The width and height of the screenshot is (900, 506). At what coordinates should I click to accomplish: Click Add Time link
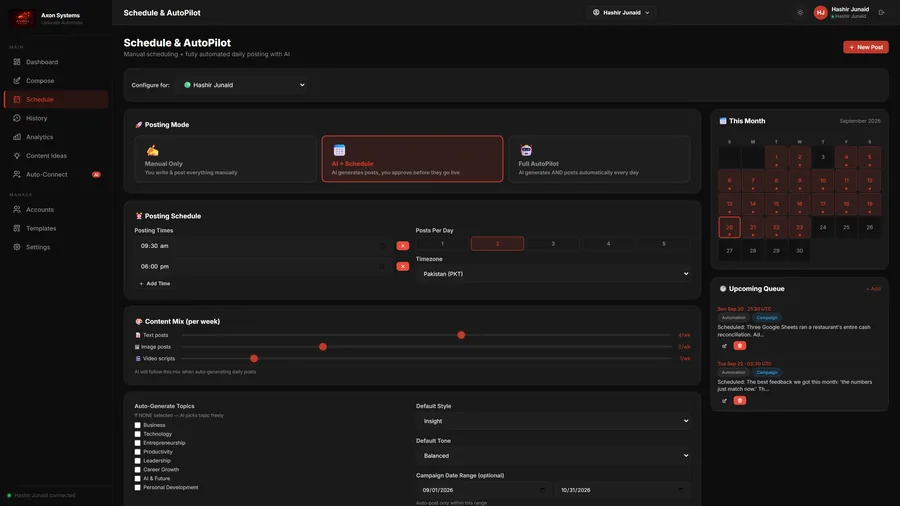coord(154,283)
